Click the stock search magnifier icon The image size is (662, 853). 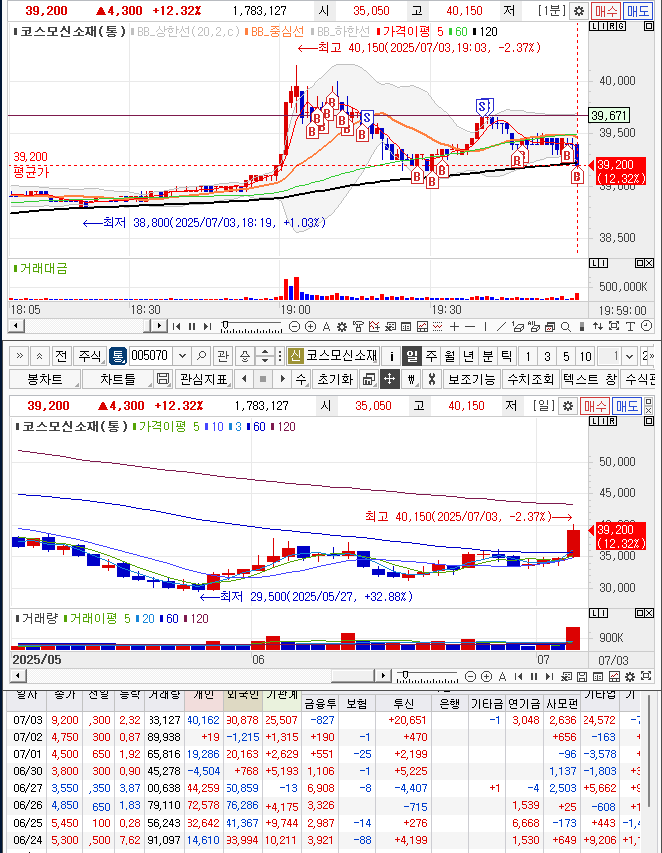201,356
